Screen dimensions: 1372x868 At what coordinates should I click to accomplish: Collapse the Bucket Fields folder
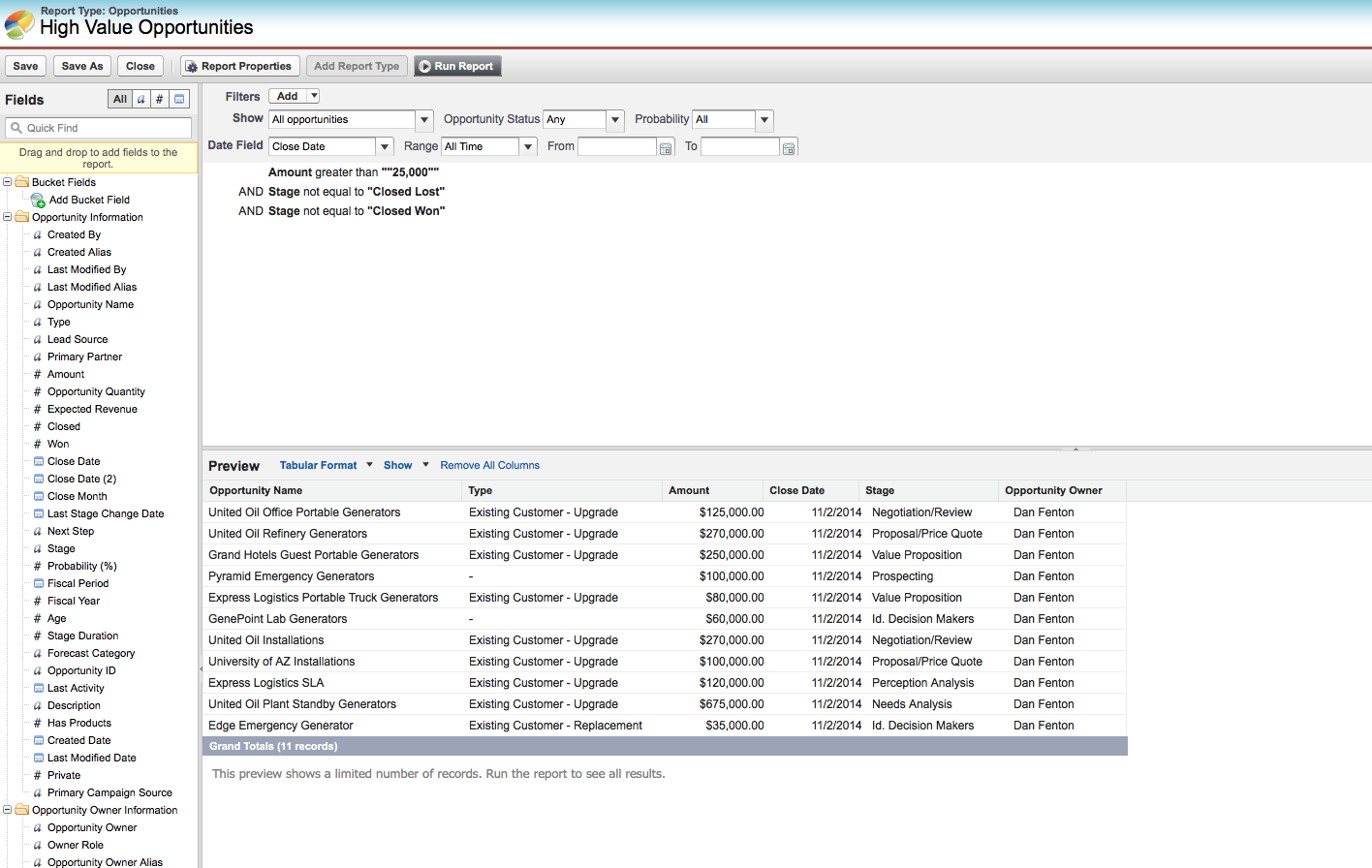tap(8, 182)
